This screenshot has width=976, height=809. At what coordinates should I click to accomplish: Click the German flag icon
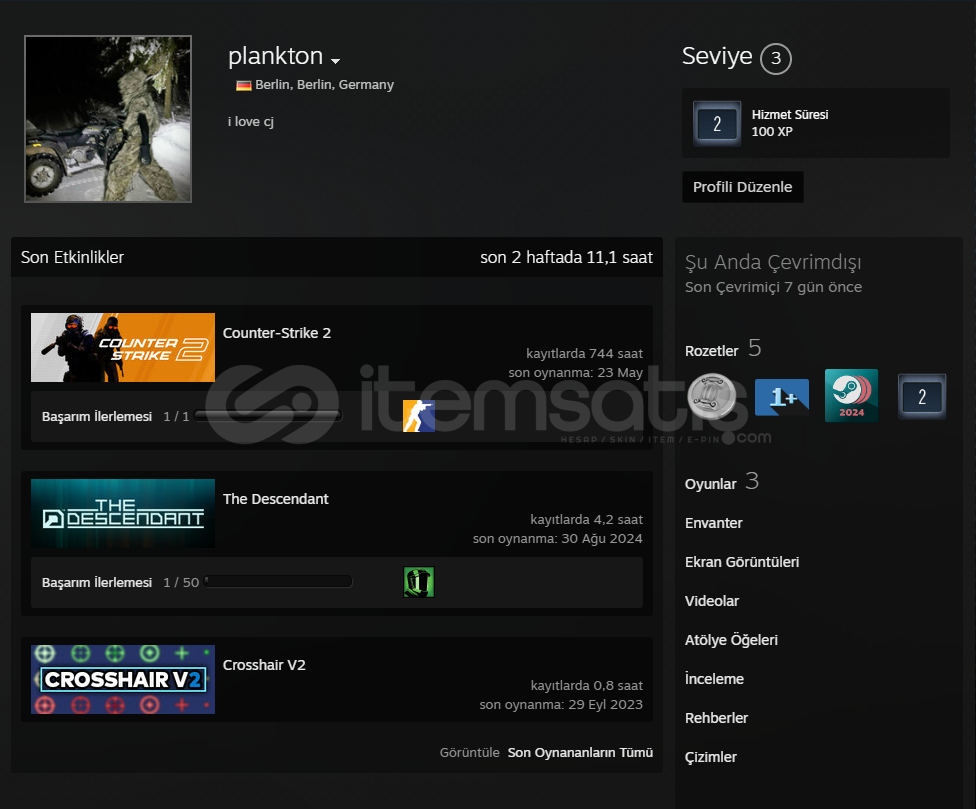point(243,85)
